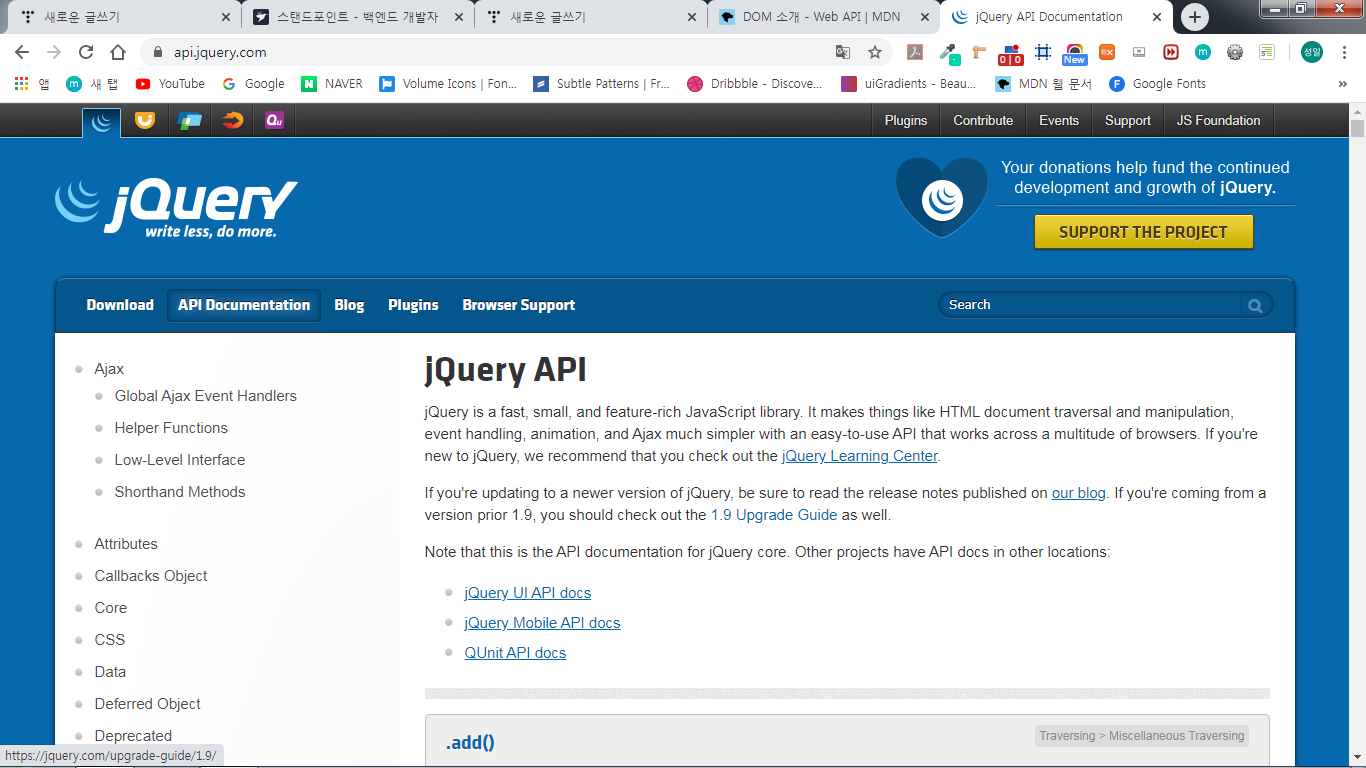Click the search magnifier icon
The width and height of the screenshot is (1366, 768).
click(x=1255, y=306)
